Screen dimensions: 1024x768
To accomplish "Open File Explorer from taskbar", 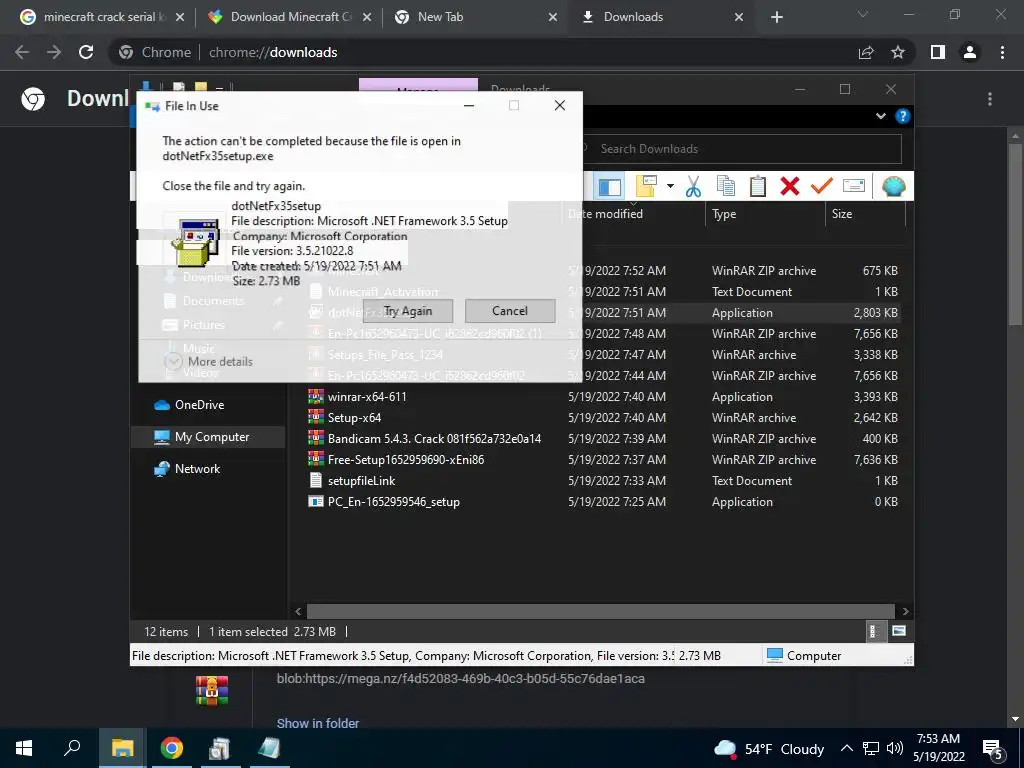I will tap(122, 748).
